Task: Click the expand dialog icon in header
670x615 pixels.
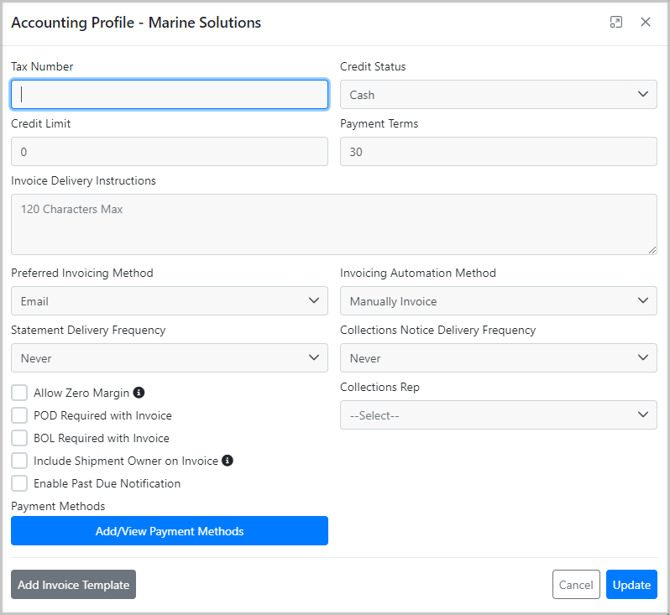Action: click(x=616, y=22)
